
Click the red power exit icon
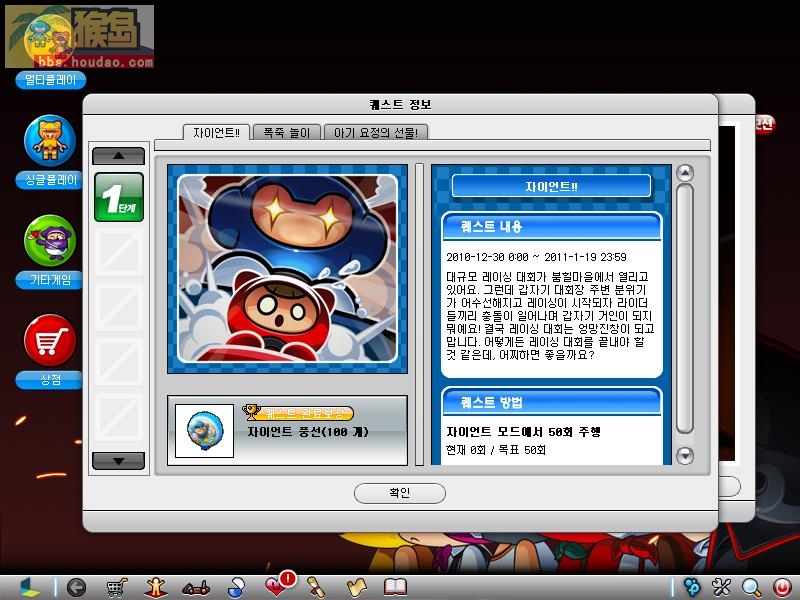(x=782, y=588)
